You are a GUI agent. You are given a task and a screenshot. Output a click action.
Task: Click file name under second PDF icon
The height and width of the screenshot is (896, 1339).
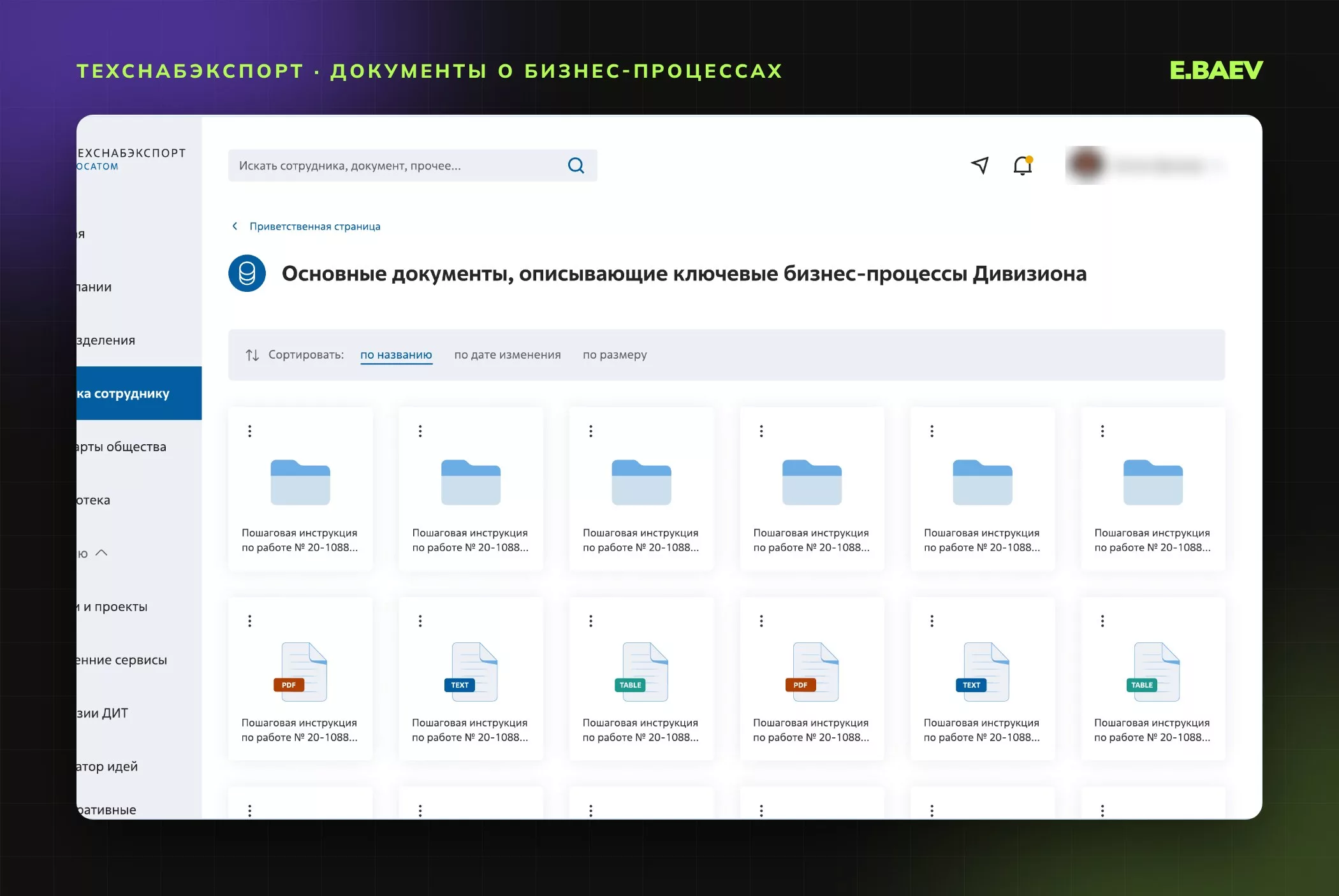(811, 730)
